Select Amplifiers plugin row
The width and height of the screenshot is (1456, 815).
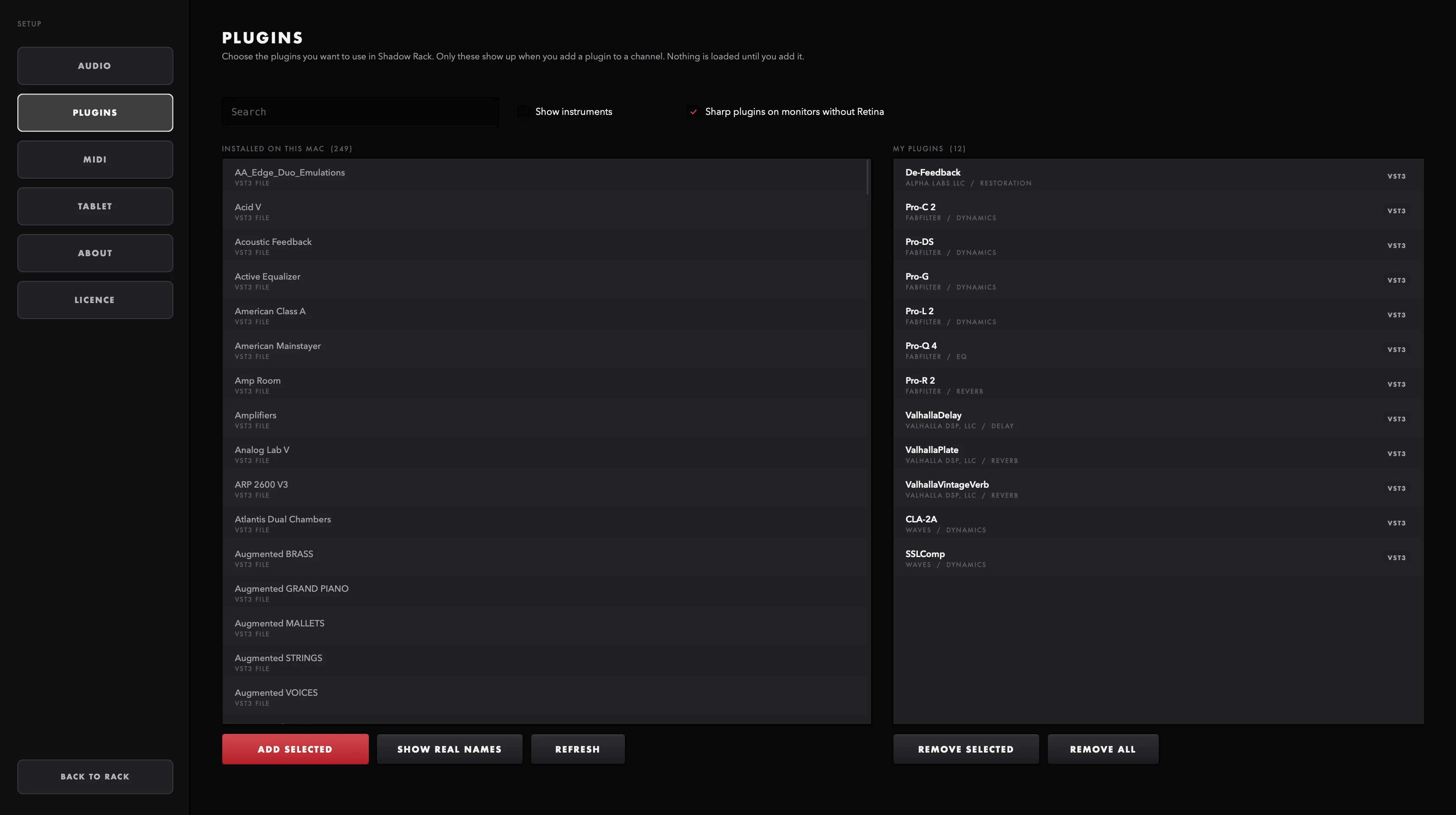(544, 420)
